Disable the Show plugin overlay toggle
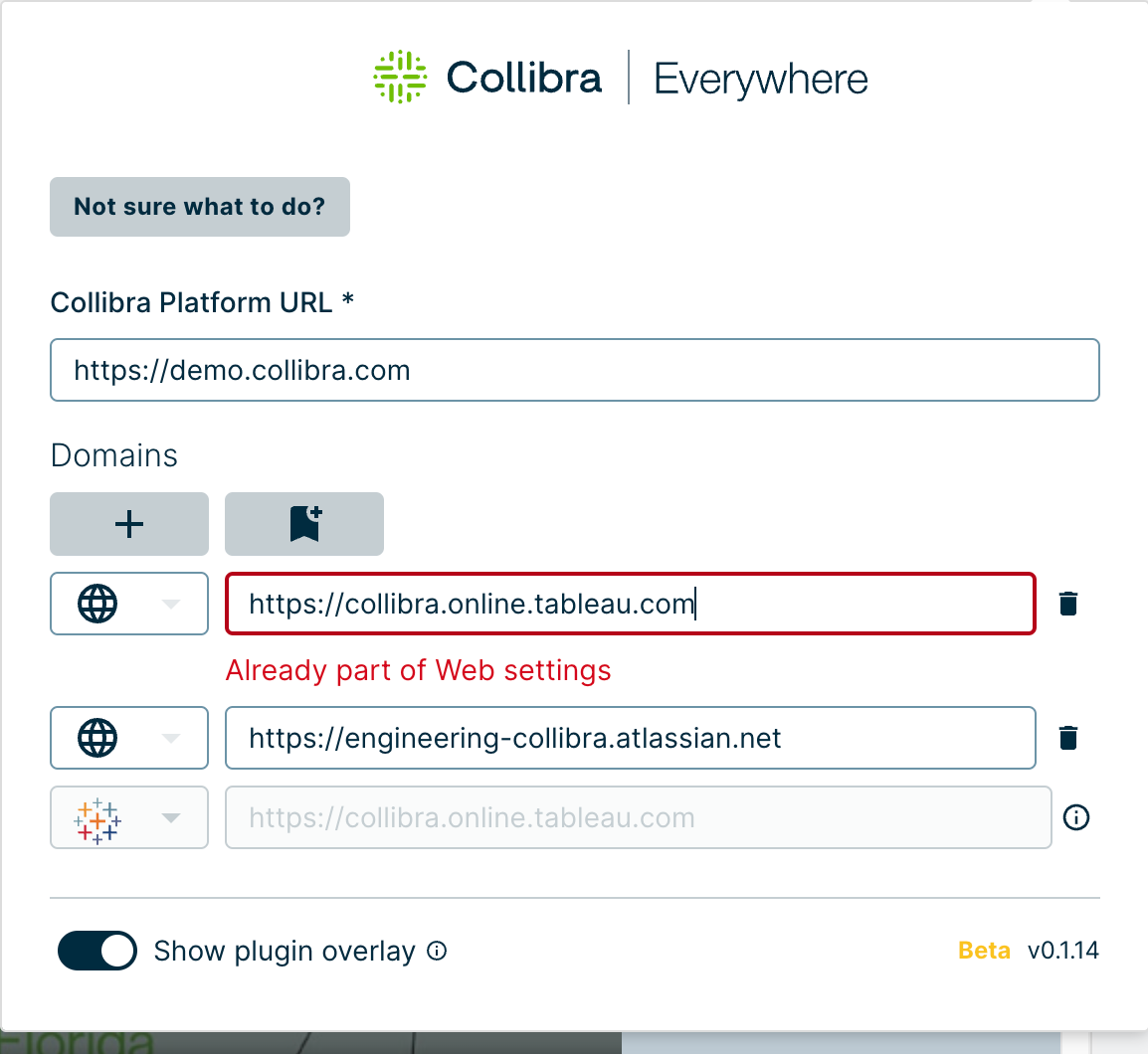This screenshot has width=1148, height=1054. (x=96, y=951)
